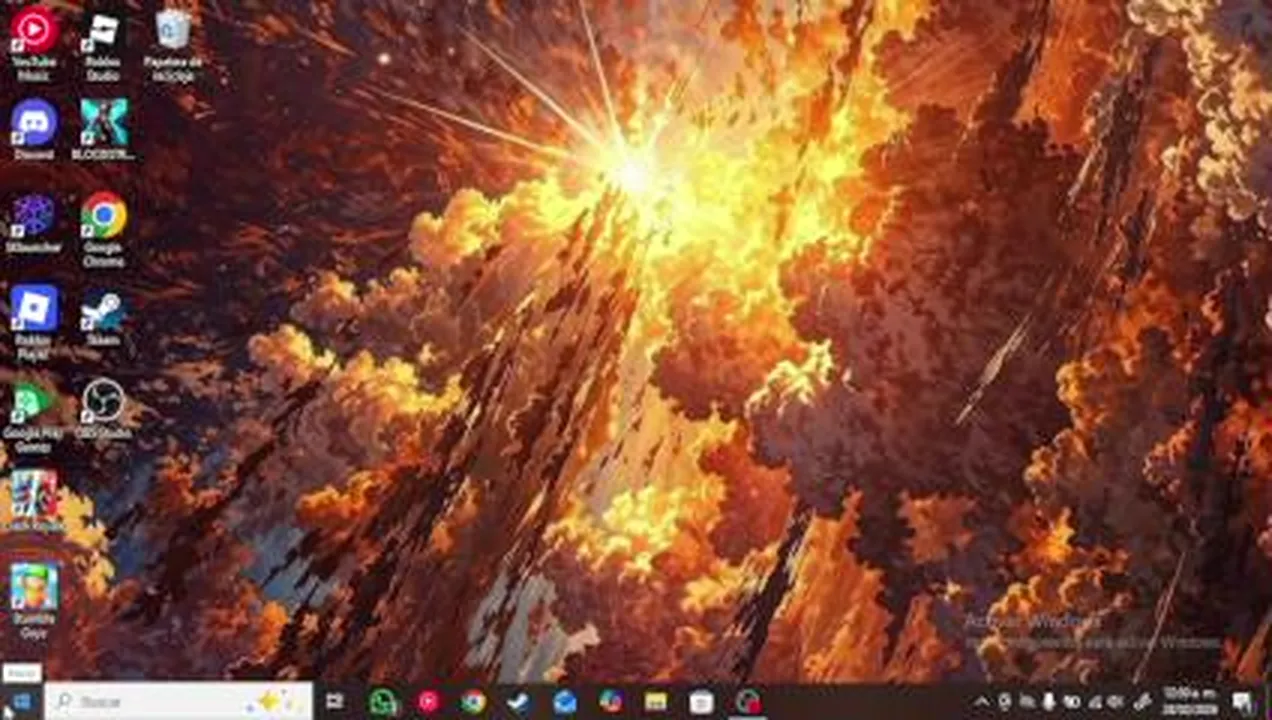
Task: Open the Windows Start menu
Action: (21, 702)
